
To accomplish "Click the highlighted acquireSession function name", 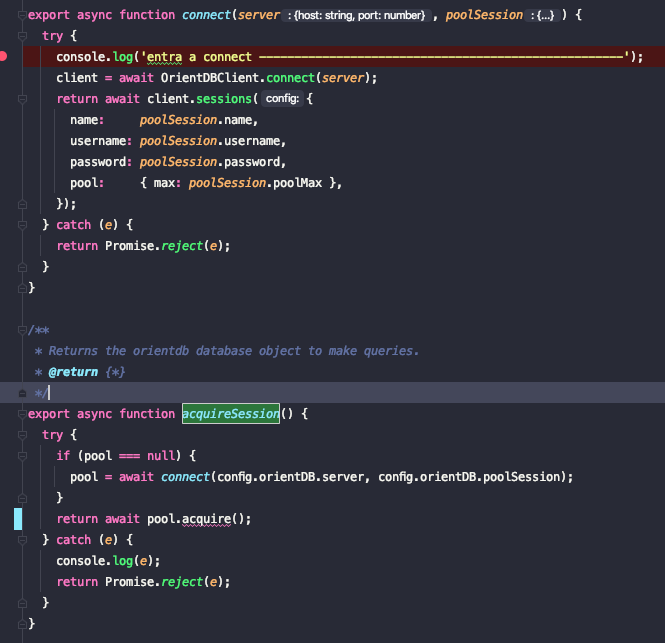I will (231, 414).
